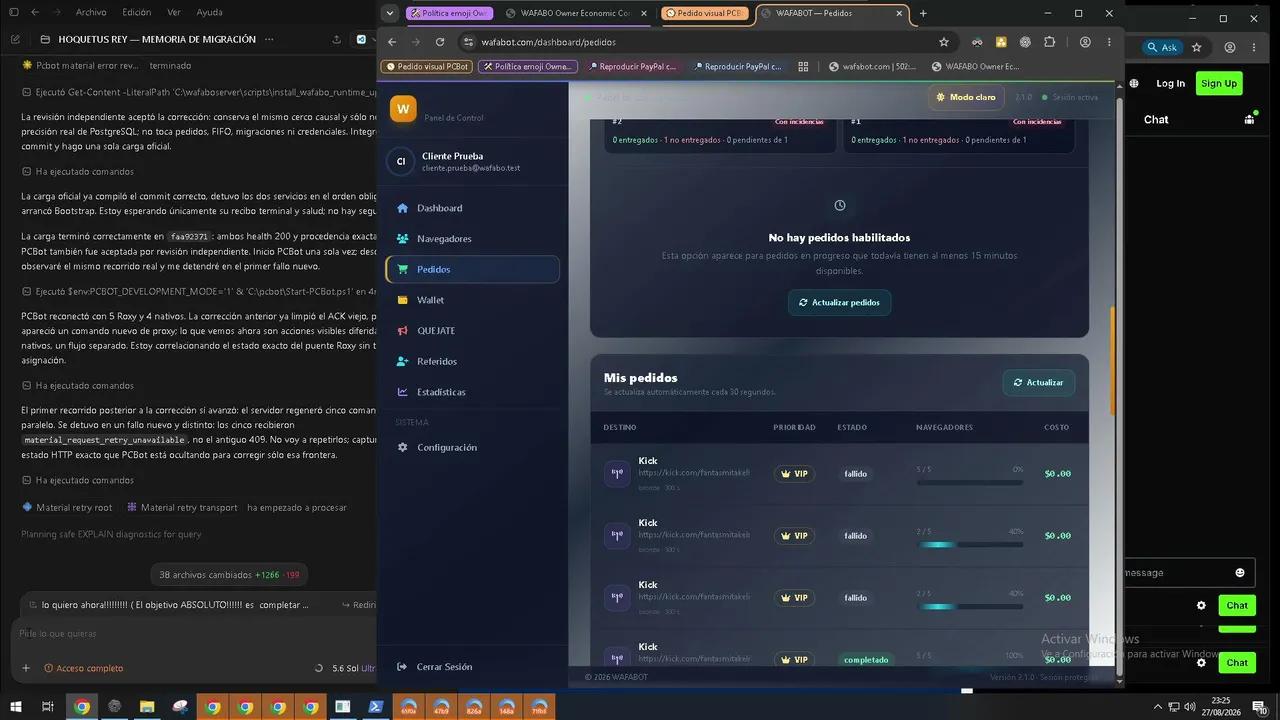Click clock icon above No hay pedidos

click(x=839, y=205)
